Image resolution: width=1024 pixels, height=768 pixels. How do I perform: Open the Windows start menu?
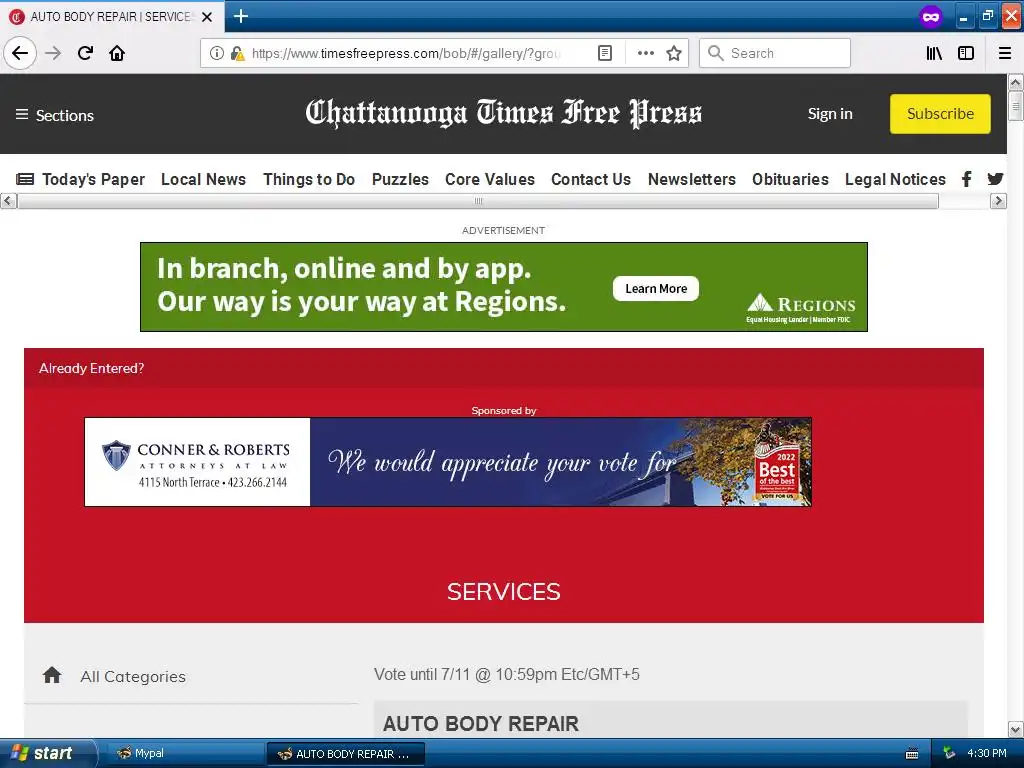(x=48, y=753)
